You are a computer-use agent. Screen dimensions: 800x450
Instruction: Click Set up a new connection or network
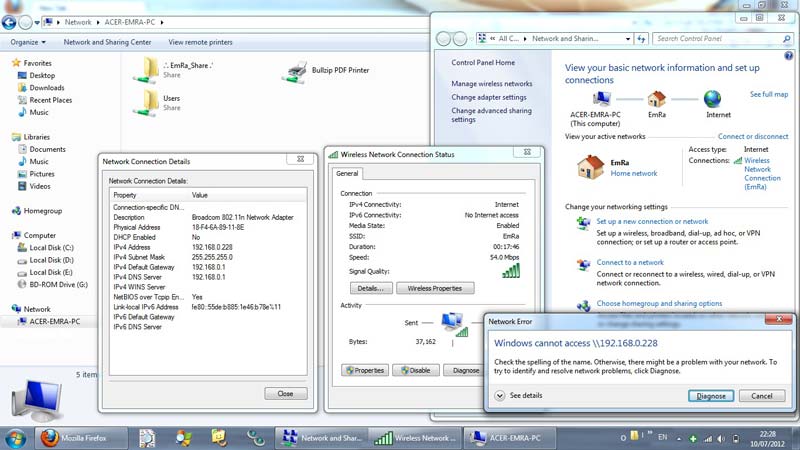[652, 221]
